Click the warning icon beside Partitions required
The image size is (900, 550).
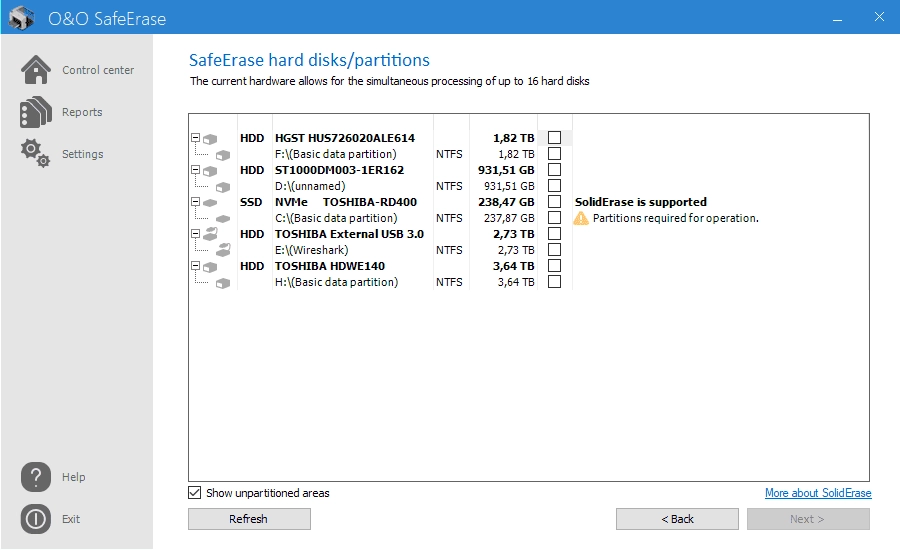581,218
